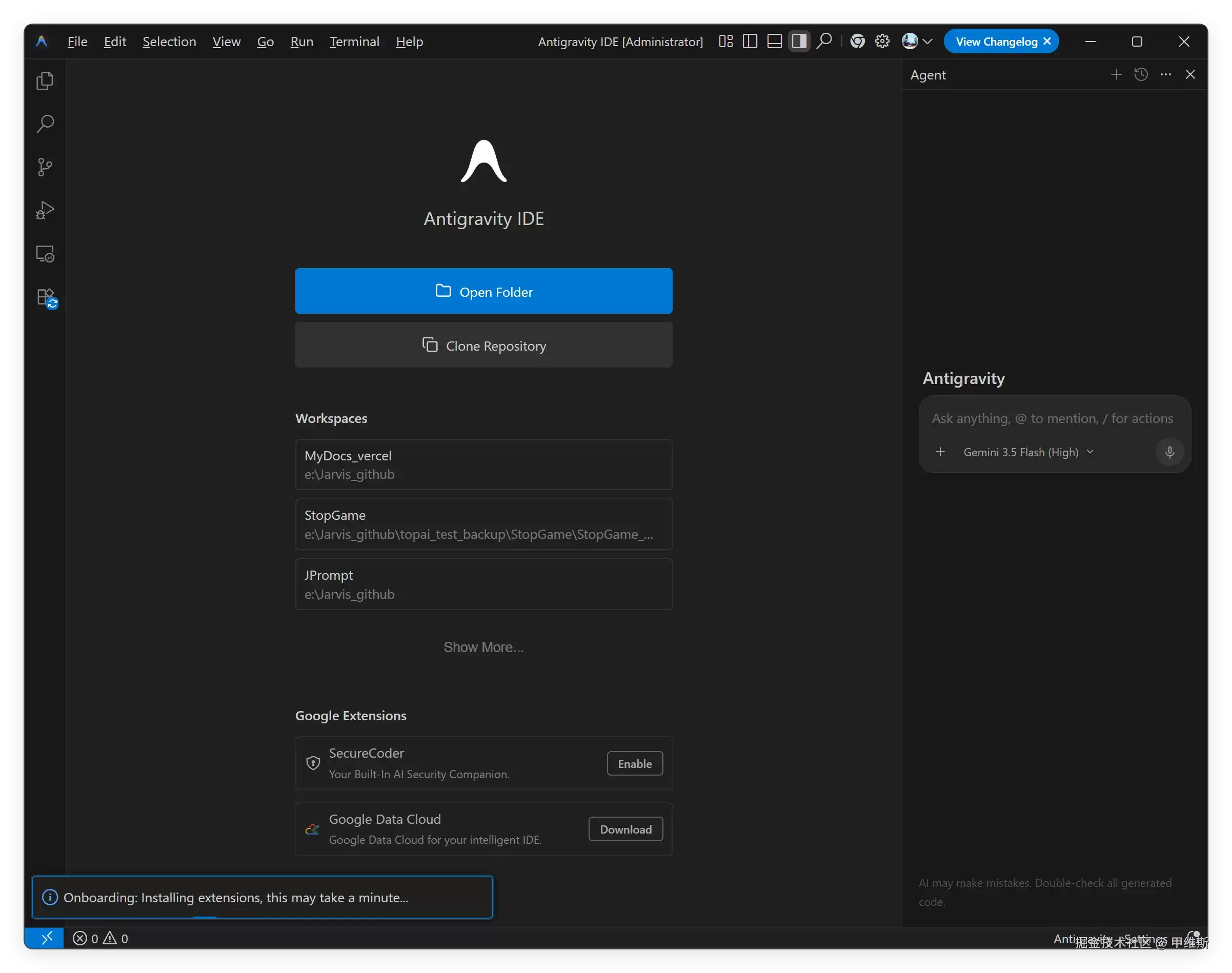Open Agent conversation history
The height and width of the screenshot is (973, 1232).
coord(1141,75)
